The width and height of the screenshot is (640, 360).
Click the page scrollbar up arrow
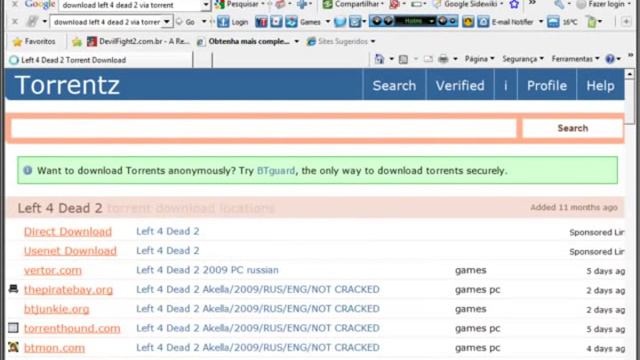[629, 74]
